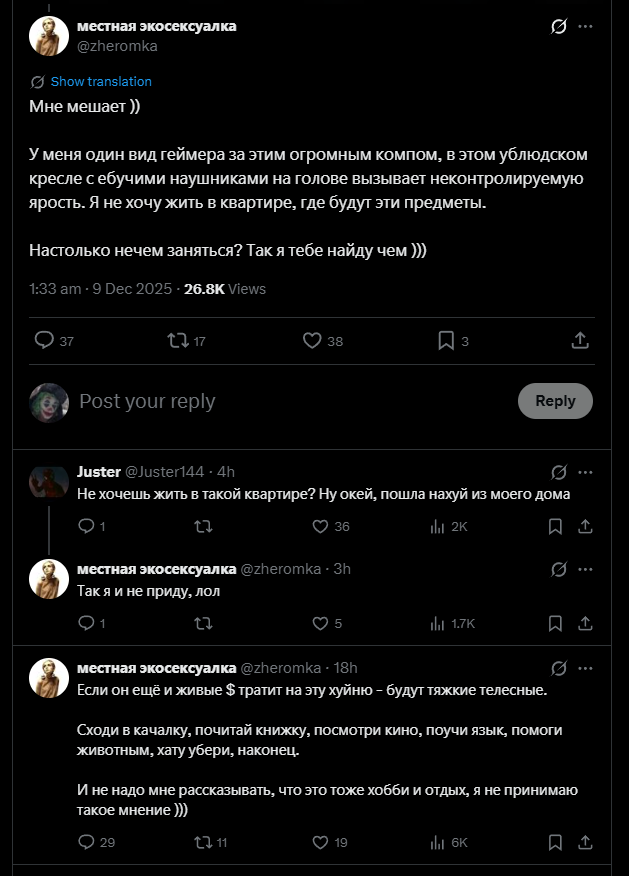This screenshot has height=876, width=629.
Task: Share the bottom 18h reply
Action: point(586,842)
